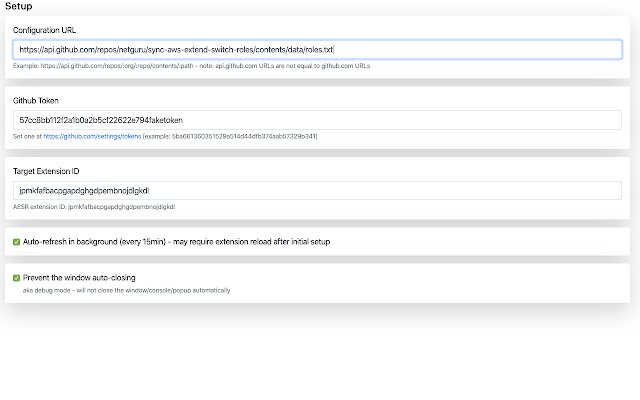The height and width of the screenshot is (400, 640).
Task: Click the example token text in parentheses
Action: 230,136
